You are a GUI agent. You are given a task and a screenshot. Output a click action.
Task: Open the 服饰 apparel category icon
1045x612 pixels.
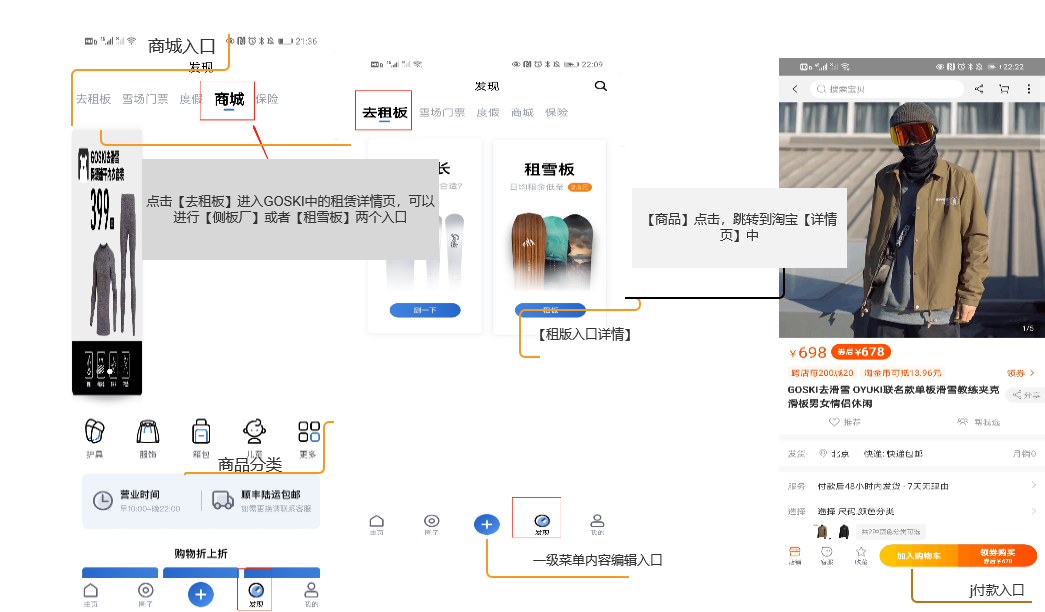click(149, 432)
